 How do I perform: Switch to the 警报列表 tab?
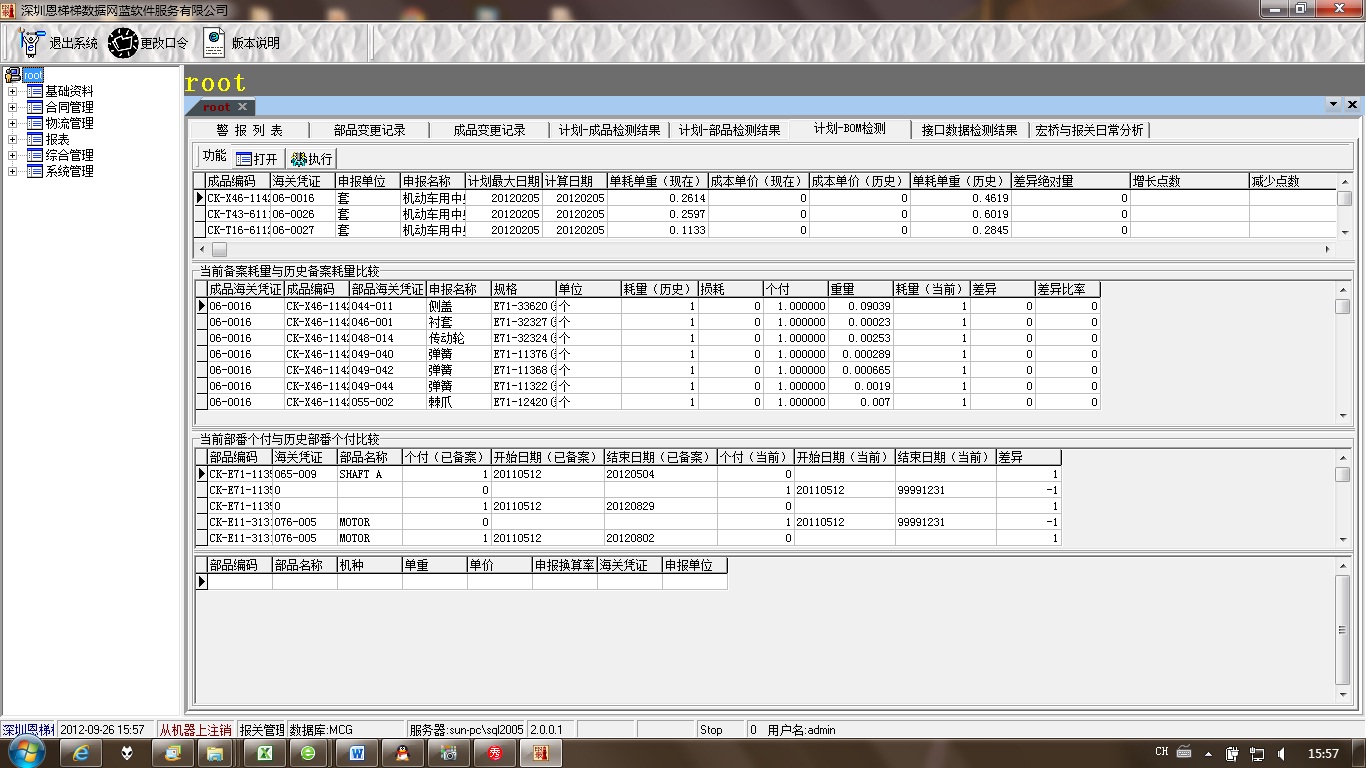tap(249, 130)
